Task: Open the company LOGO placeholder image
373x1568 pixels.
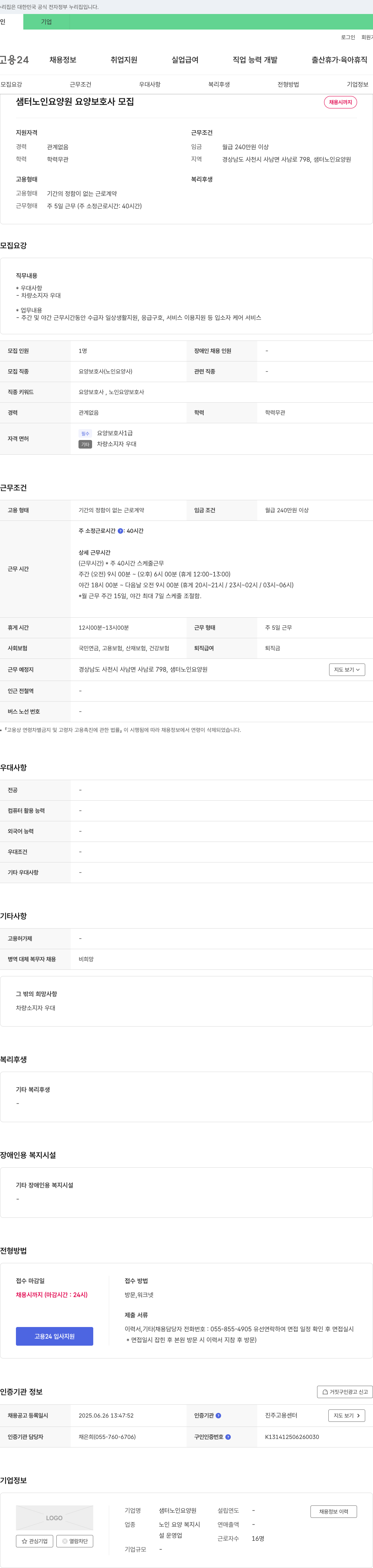Action: click(54, 1517)
